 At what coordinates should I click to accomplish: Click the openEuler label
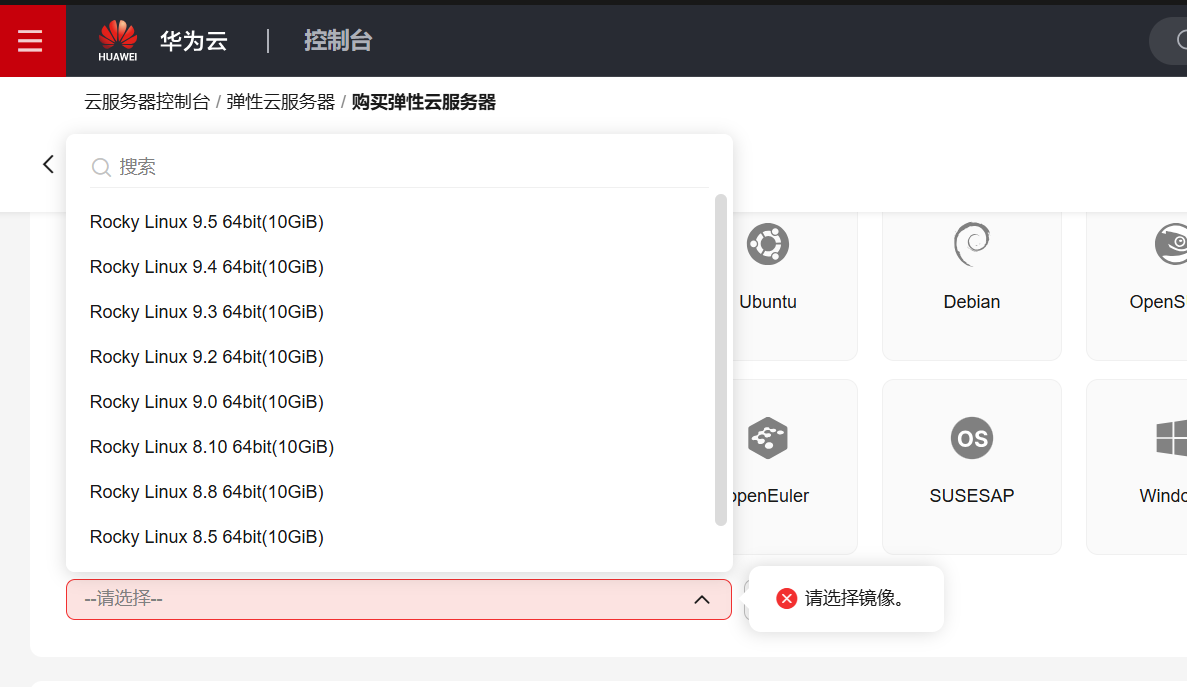(x=771, y=496)
